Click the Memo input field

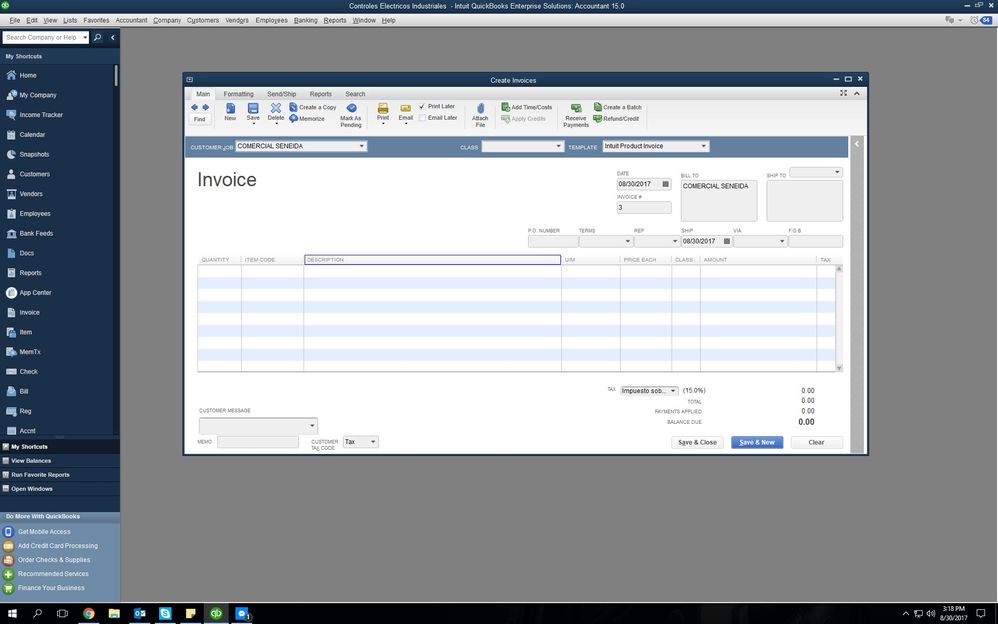tap(258, 441)
